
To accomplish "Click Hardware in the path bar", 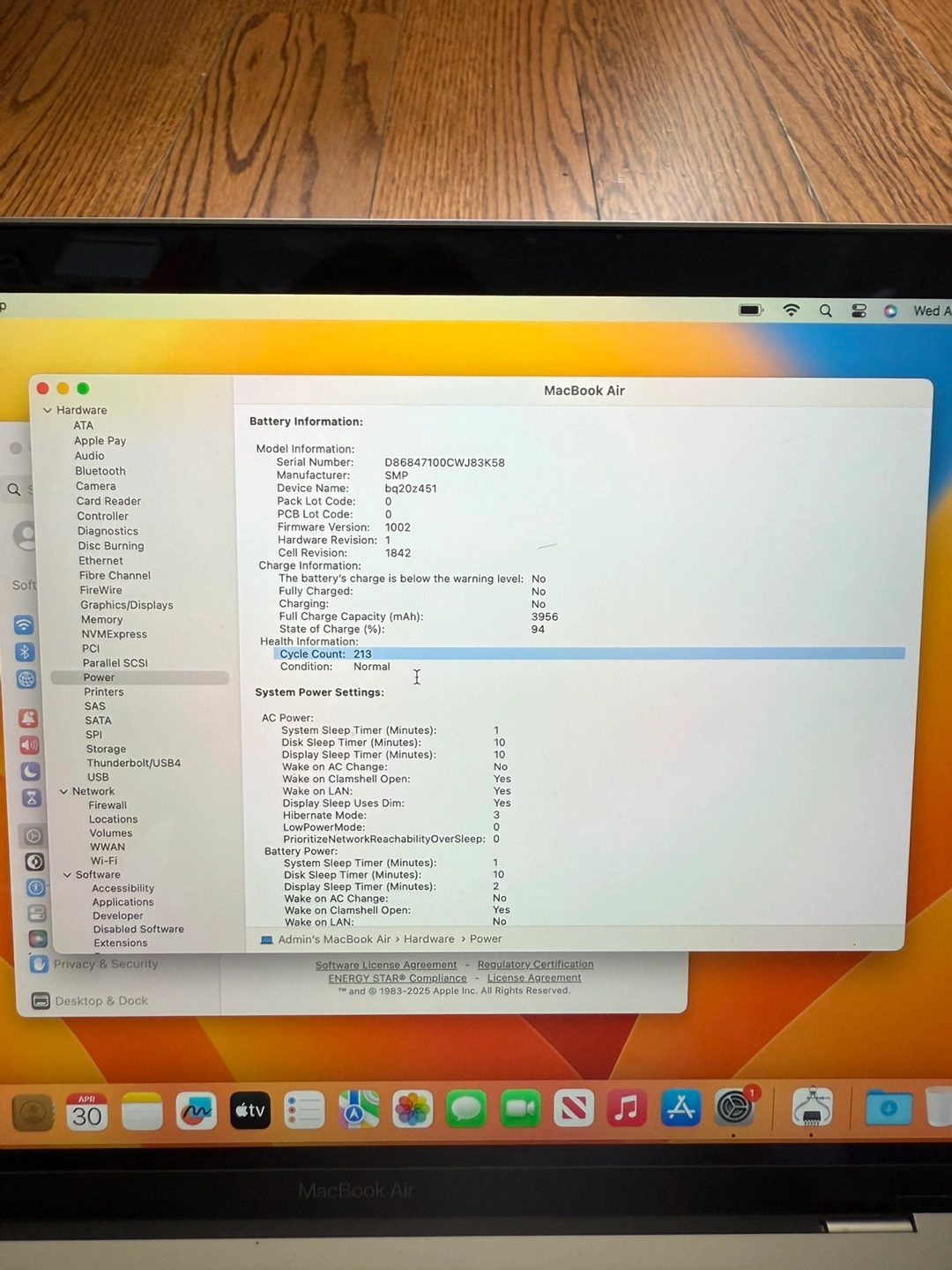I will click(x=429, y=939).
